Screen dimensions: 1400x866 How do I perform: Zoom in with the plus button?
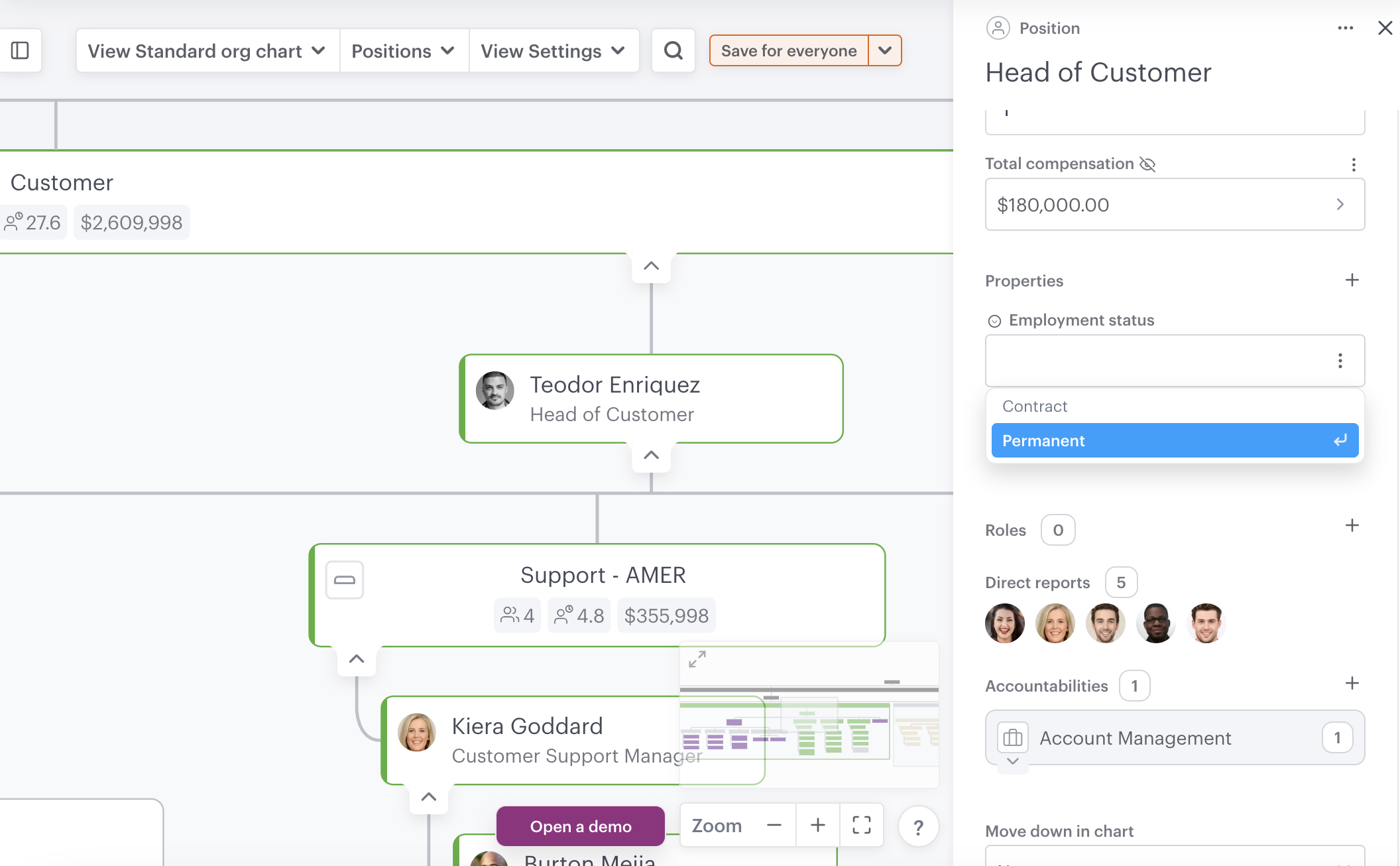(x=818, y=825)
